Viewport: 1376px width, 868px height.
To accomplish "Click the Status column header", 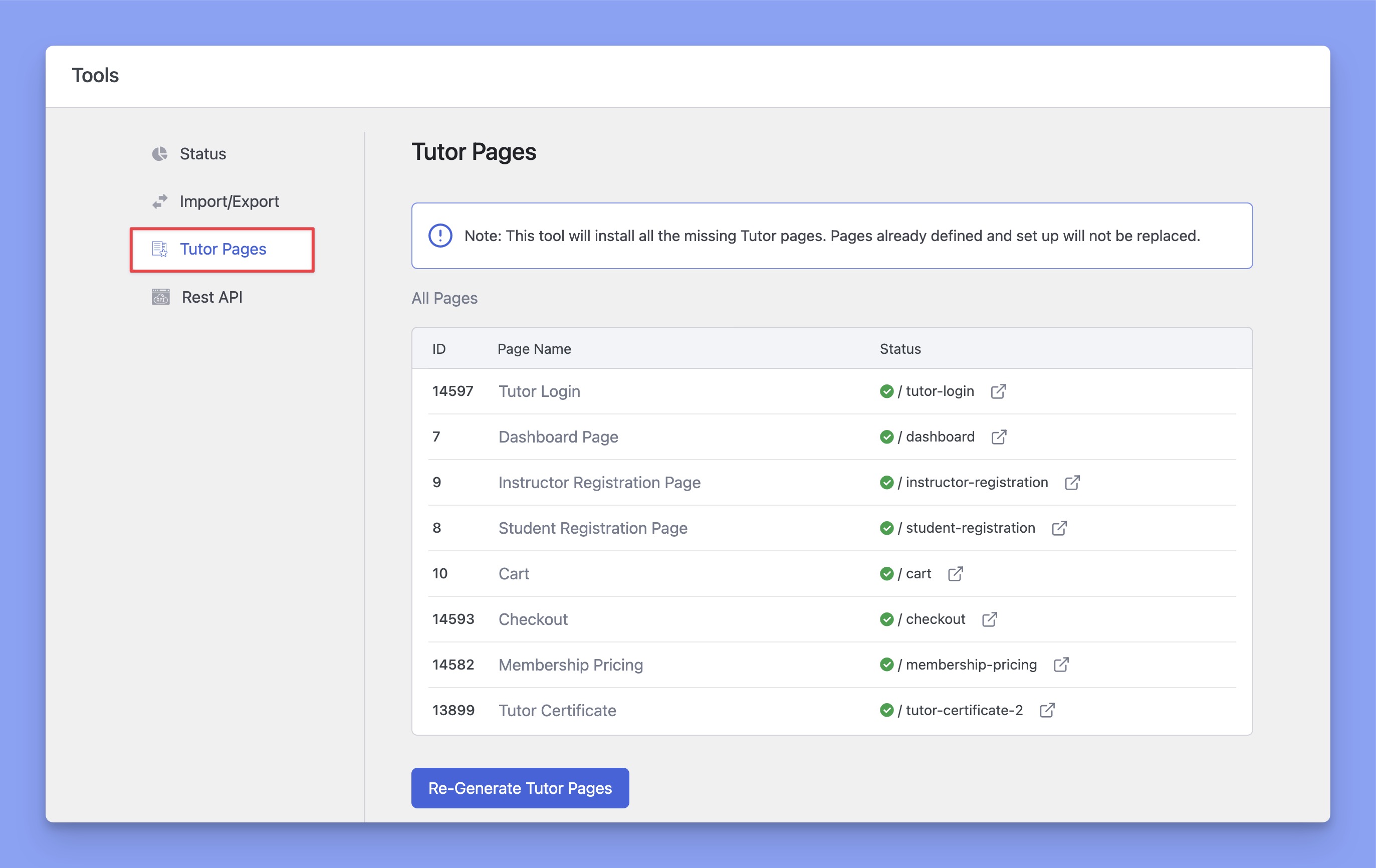I will pos(900,349).
